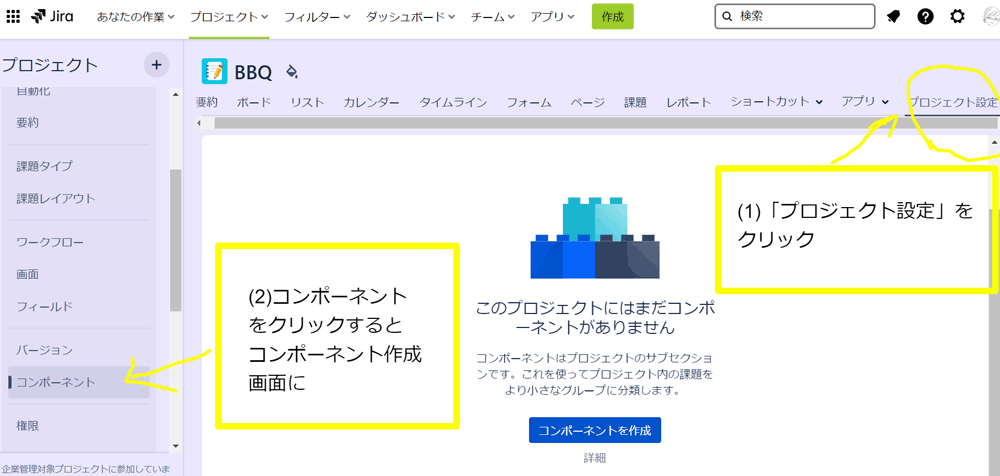Screen dimensions: 1000x476
Task: Open the プロジェクト top menu dropdown
Action: (x=229, y=17)
